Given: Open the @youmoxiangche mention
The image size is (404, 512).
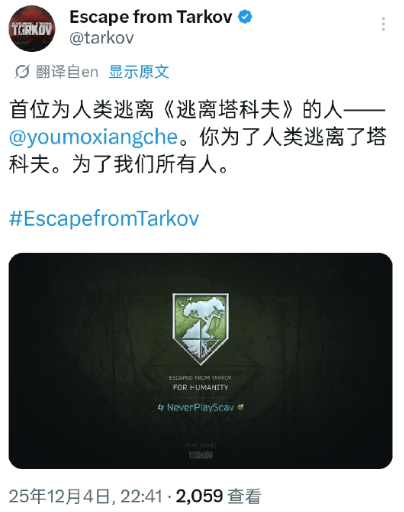Looking at the screenshot, I should [x=94, y=137].
